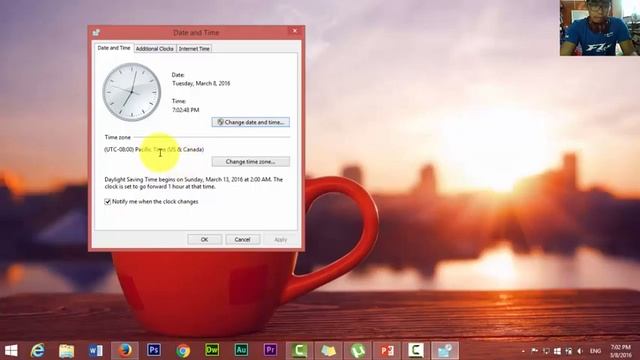Select the Date and Time taskbar item
The image size is (640, 360).
[x=445, y=350]
